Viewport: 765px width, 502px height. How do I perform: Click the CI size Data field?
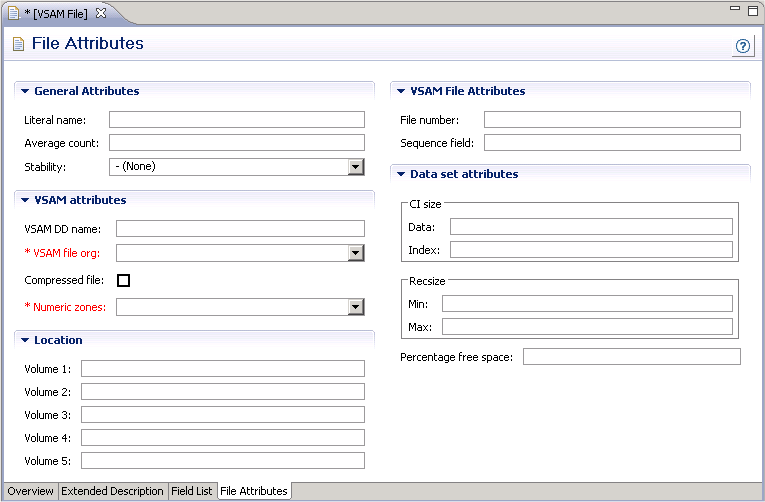click(591, 226)
